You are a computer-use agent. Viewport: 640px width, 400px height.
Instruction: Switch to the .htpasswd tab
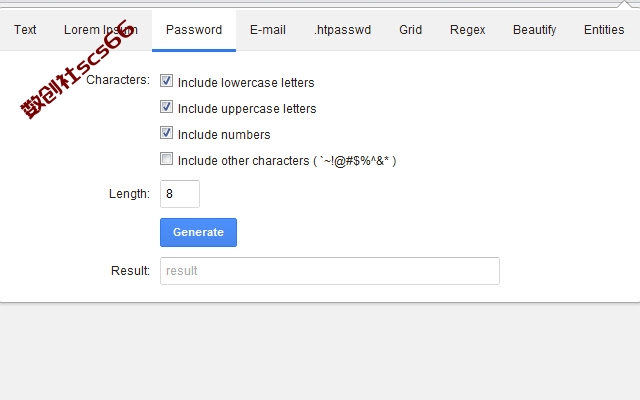[x=342, y=30]
